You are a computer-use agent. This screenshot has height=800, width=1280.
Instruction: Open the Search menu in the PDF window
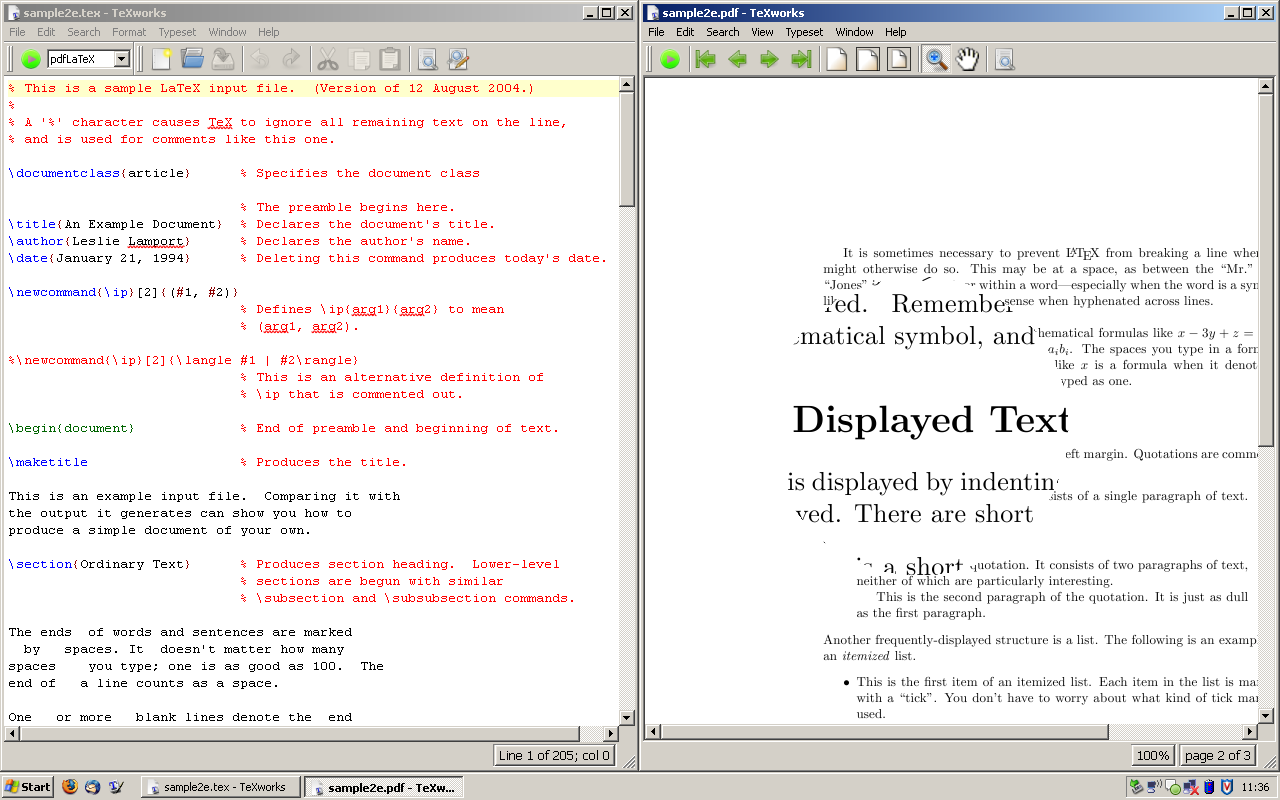pyautogui.click(x=723, y=32)
